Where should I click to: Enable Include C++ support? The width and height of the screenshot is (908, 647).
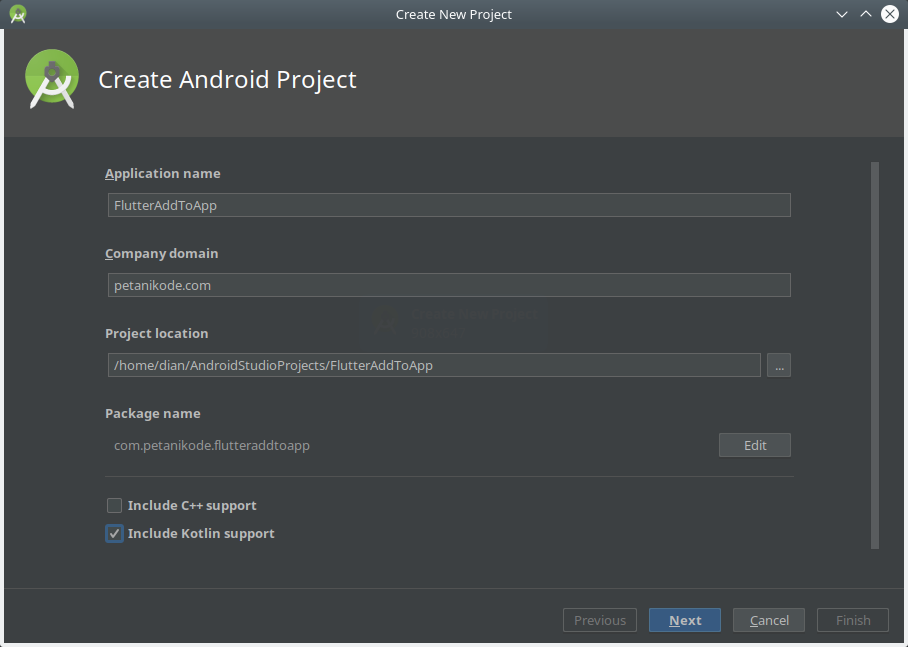114,505
